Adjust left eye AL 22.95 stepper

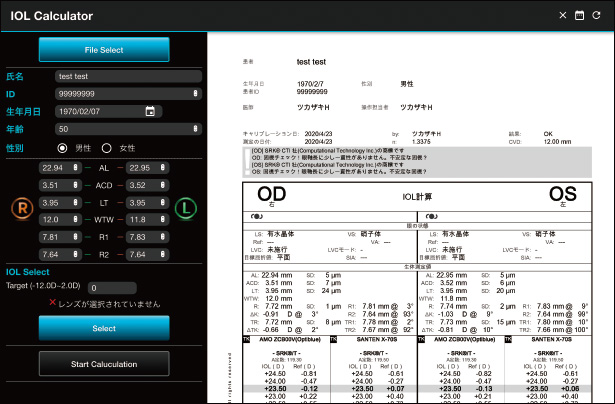coord(162,167)
